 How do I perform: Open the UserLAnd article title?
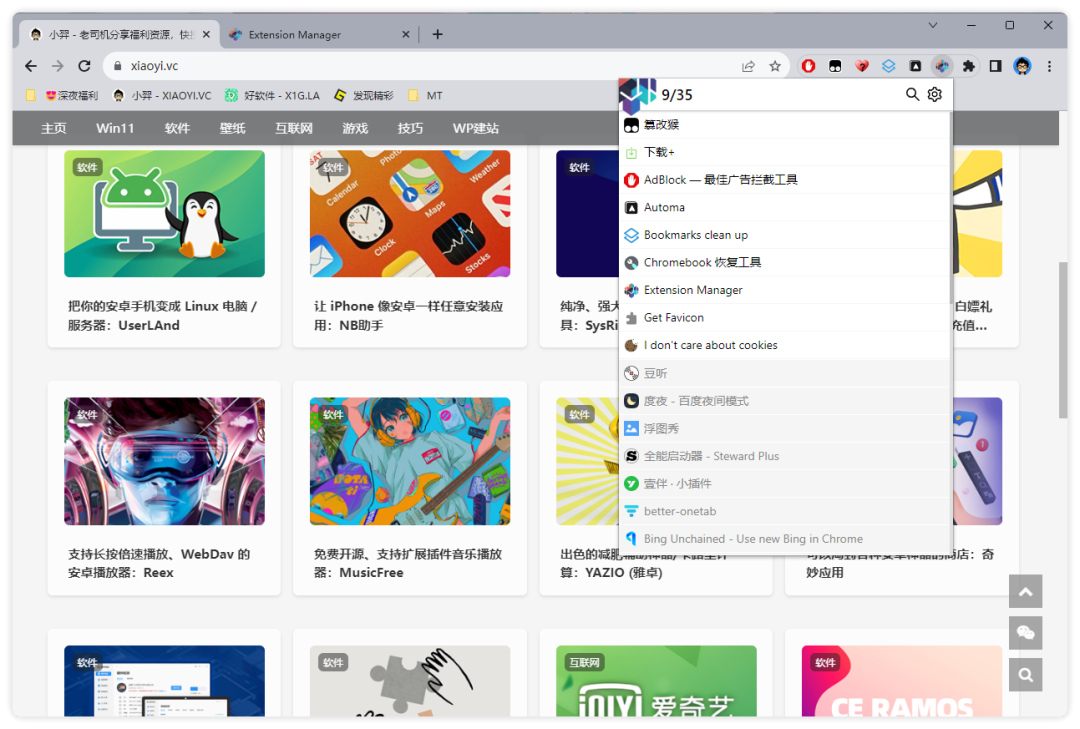click(x=163, y=316)
